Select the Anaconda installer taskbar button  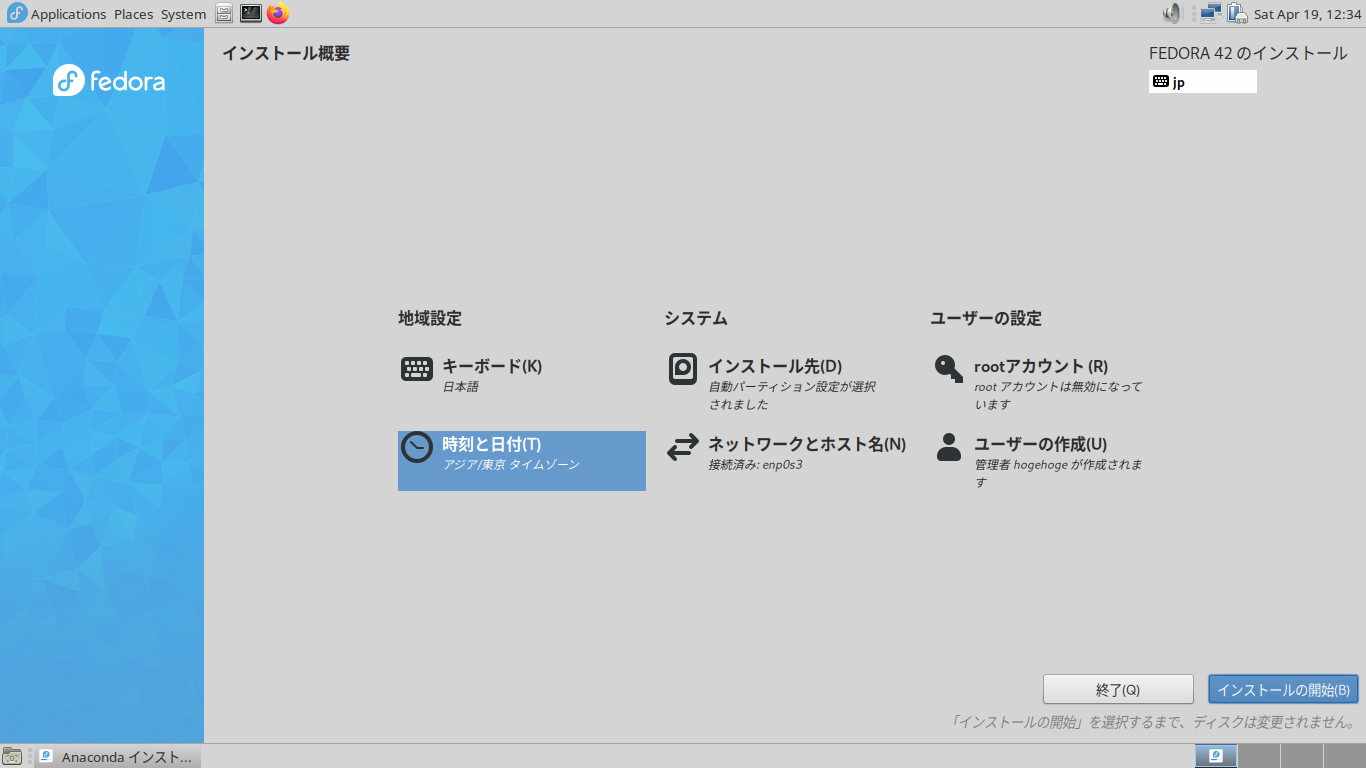(x=118, y=756)
